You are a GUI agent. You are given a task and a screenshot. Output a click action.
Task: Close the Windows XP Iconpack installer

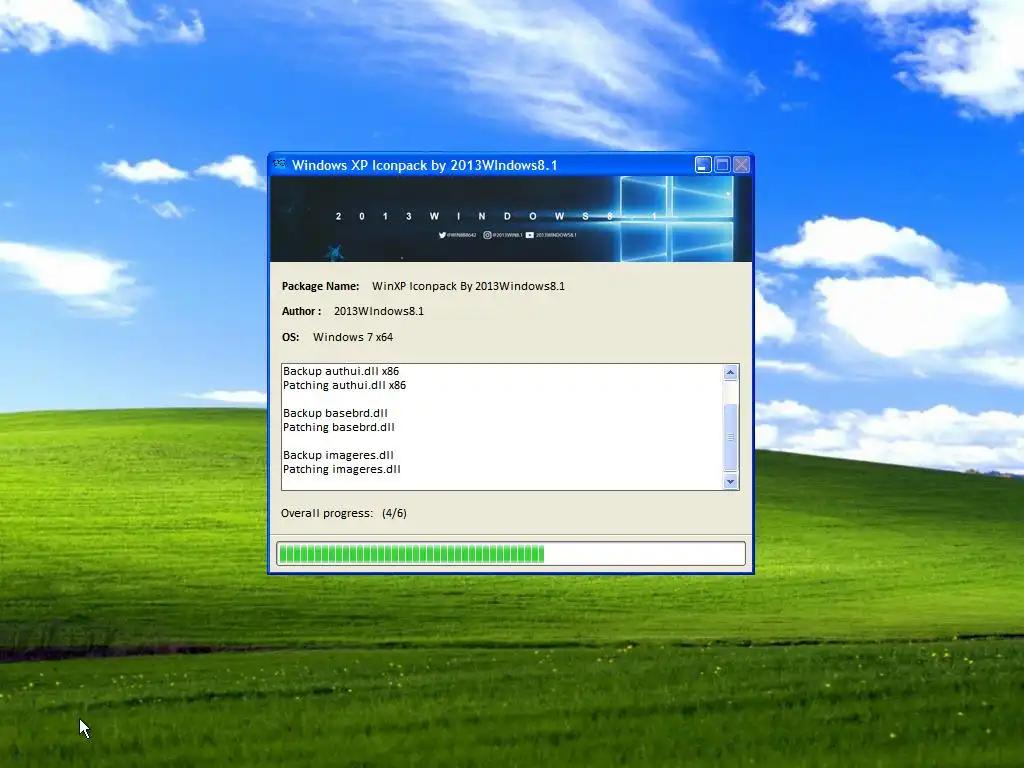(741, 165)
